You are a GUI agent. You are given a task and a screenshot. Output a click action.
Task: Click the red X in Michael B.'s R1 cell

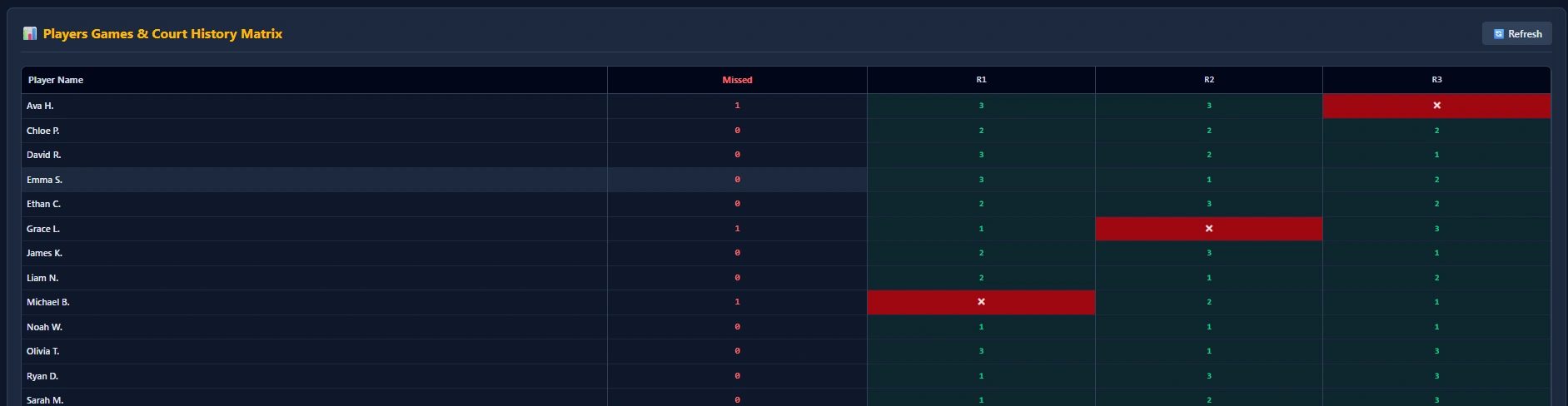pyautogui.click(x=981, y=302)
